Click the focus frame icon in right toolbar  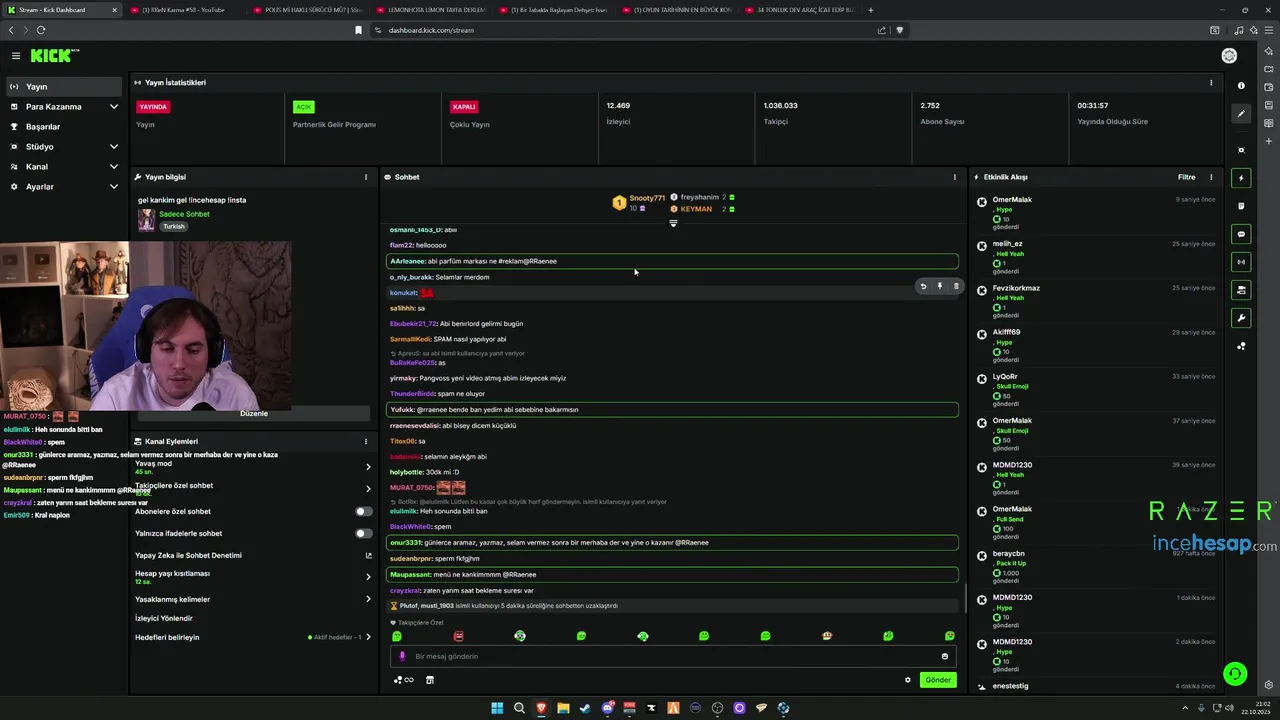tap(1241, 150)
